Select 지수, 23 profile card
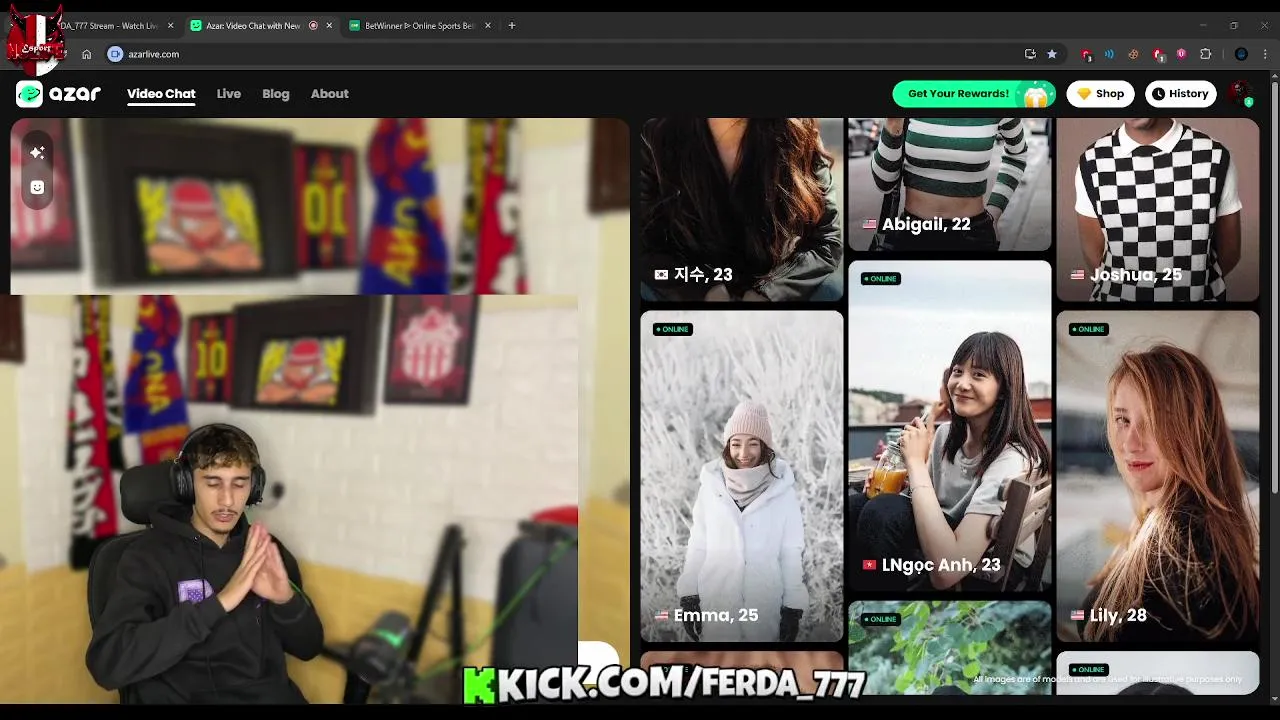Screen dimensions: 1280x720 [742, 209]
